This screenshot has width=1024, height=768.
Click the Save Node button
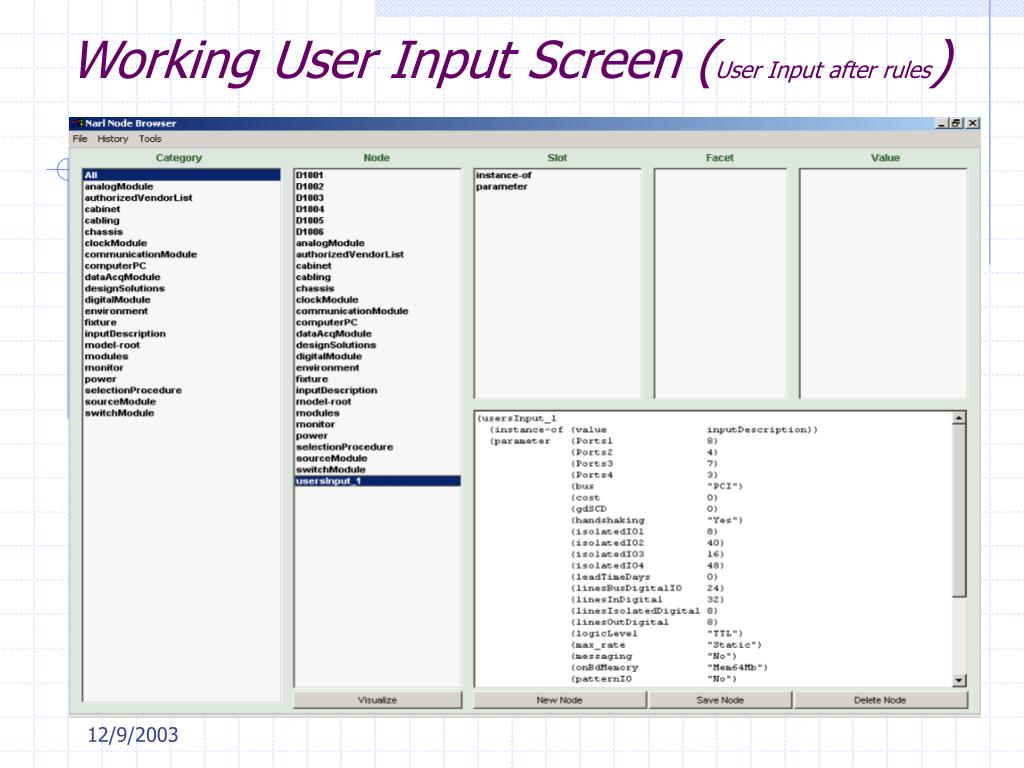[720, 699]
